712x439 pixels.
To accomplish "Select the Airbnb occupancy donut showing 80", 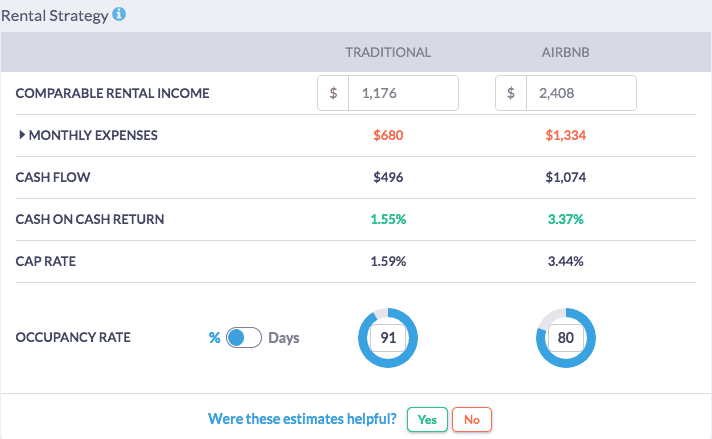I will click(x=565, y=338).
